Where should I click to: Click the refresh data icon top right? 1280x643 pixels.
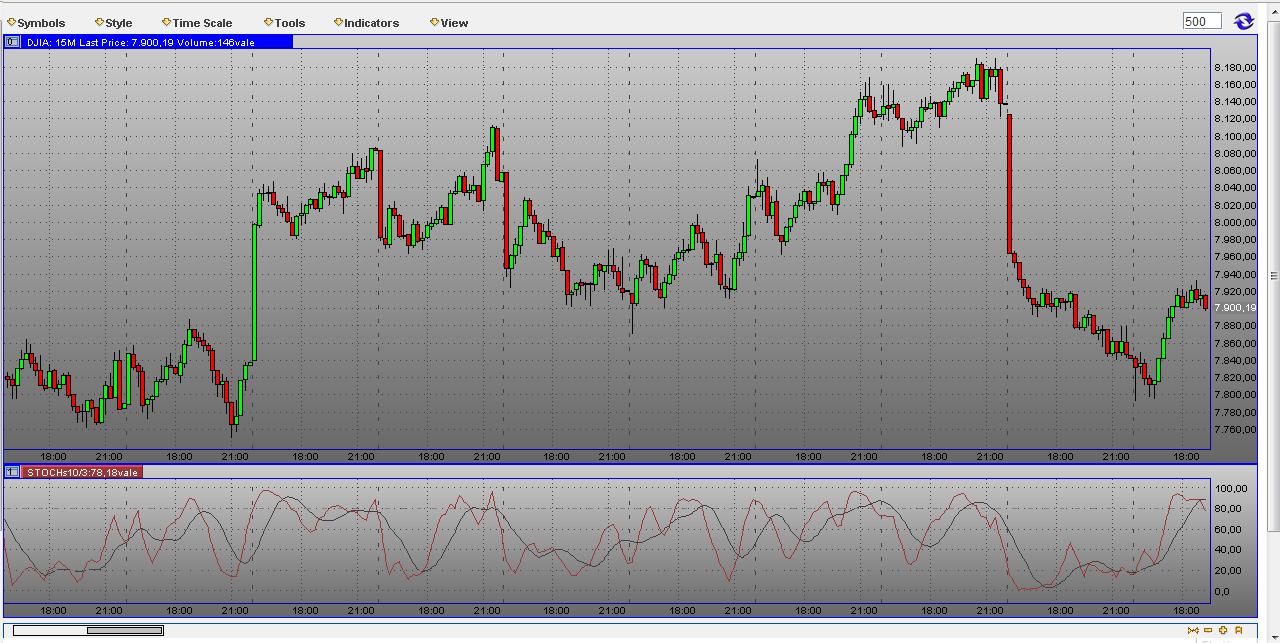[1244, 20]
